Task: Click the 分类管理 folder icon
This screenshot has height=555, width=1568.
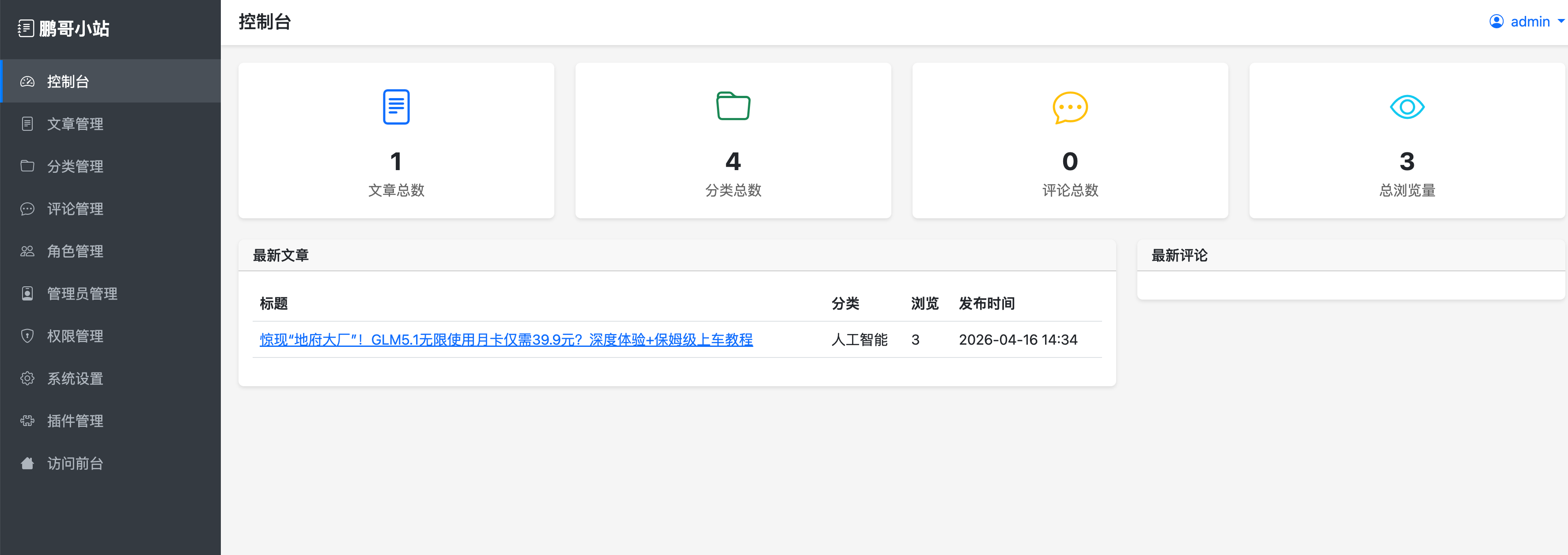Action: coord(27,166)
